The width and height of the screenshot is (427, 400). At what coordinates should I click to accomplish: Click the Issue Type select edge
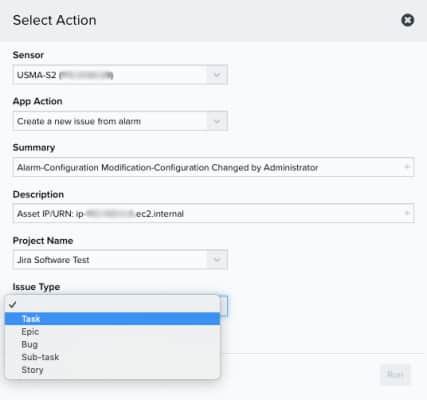click(x=224, y=306)
